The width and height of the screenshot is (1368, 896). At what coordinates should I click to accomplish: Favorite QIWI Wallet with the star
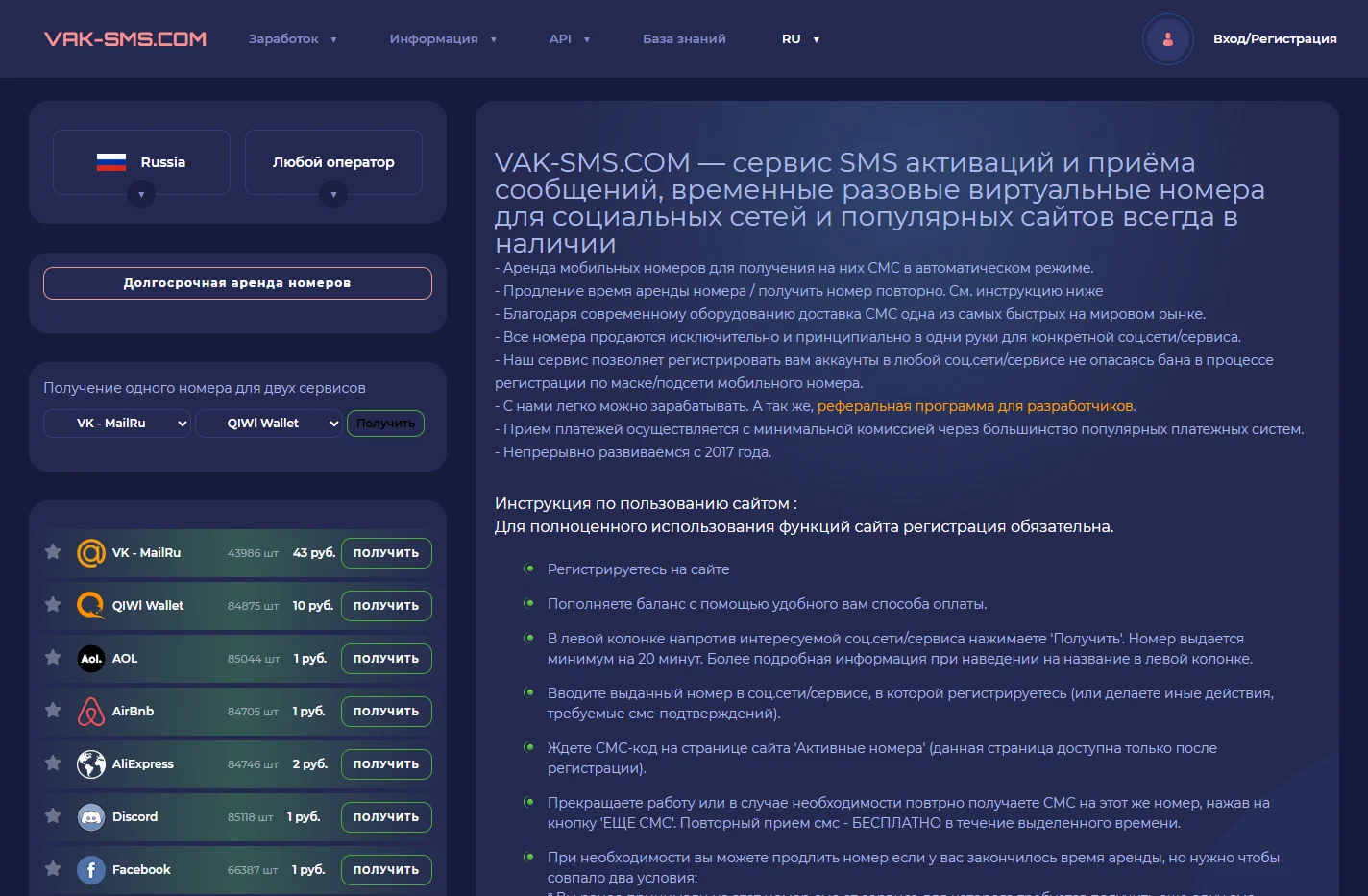[53, 604]
